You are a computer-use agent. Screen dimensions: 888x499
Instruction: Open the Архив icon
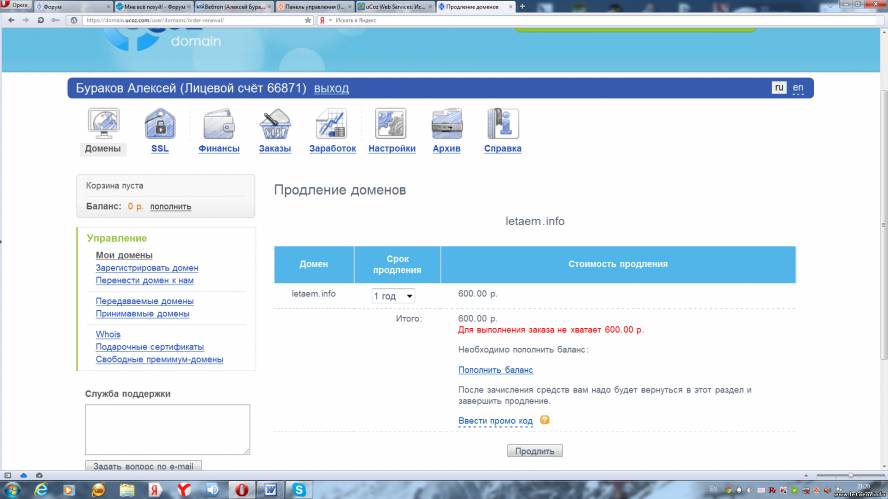(x=446, y=124)
